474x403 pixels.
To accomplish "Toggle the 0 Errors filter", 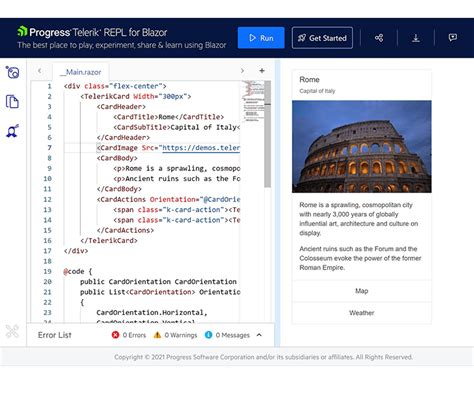I will point(129,335).
